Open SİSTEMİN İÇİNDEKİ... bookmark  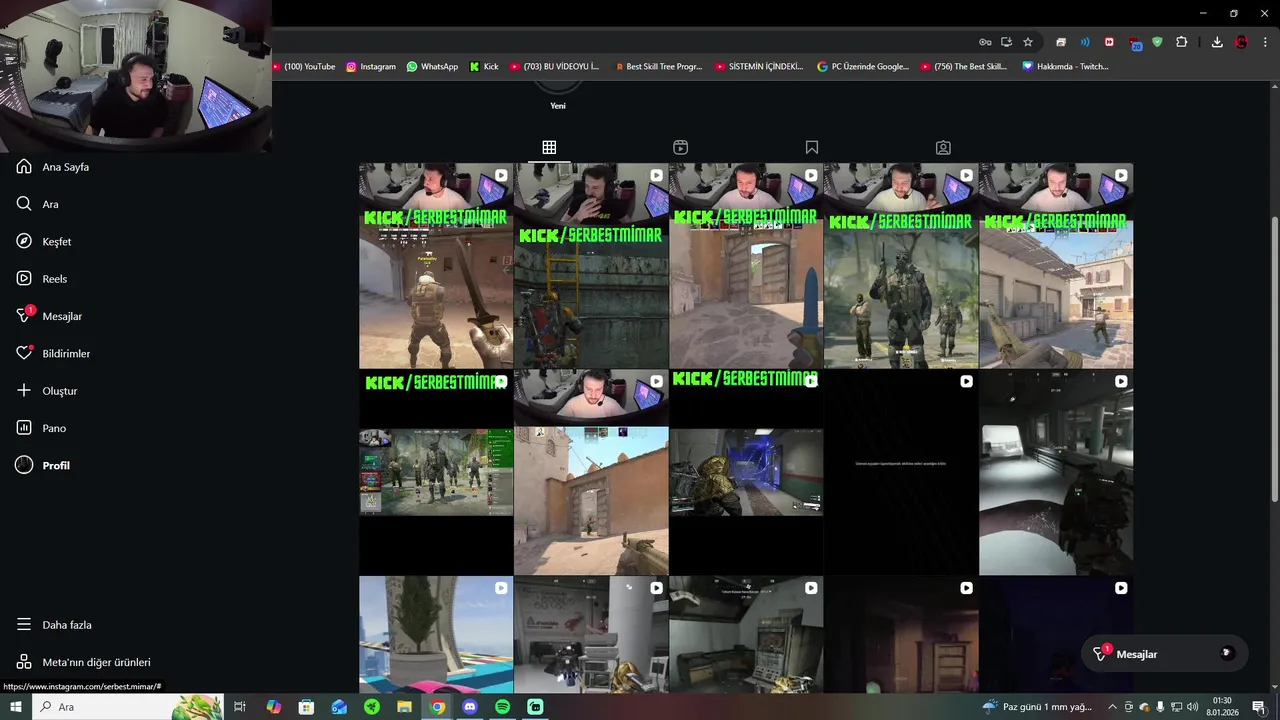pyautogui.click(x=759, y=67)
